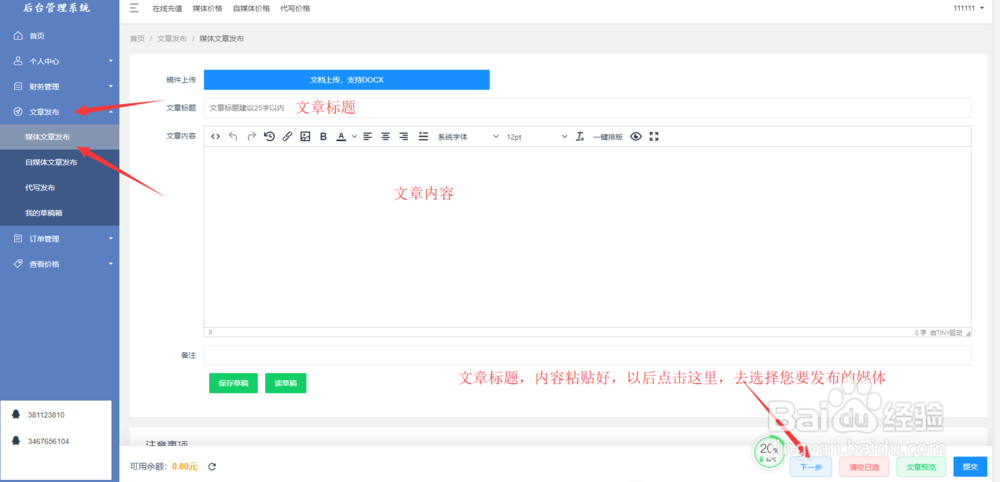Screen dimensions: 1000x482
Task: Click into the article content editor area
Action: point(587,237)
